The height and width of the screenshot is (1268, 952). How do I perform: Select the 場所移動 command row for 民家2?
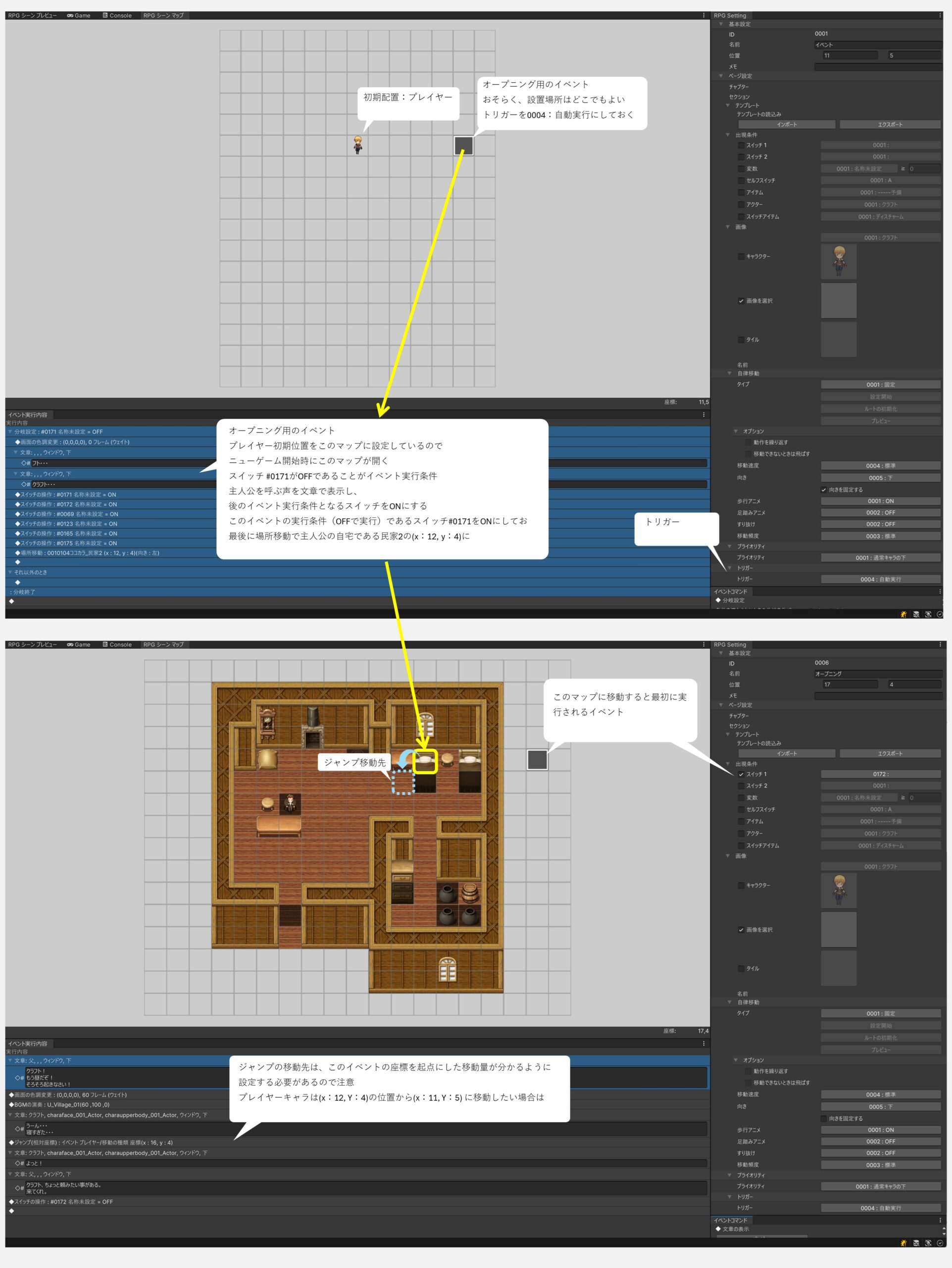(x=89, y=553)
